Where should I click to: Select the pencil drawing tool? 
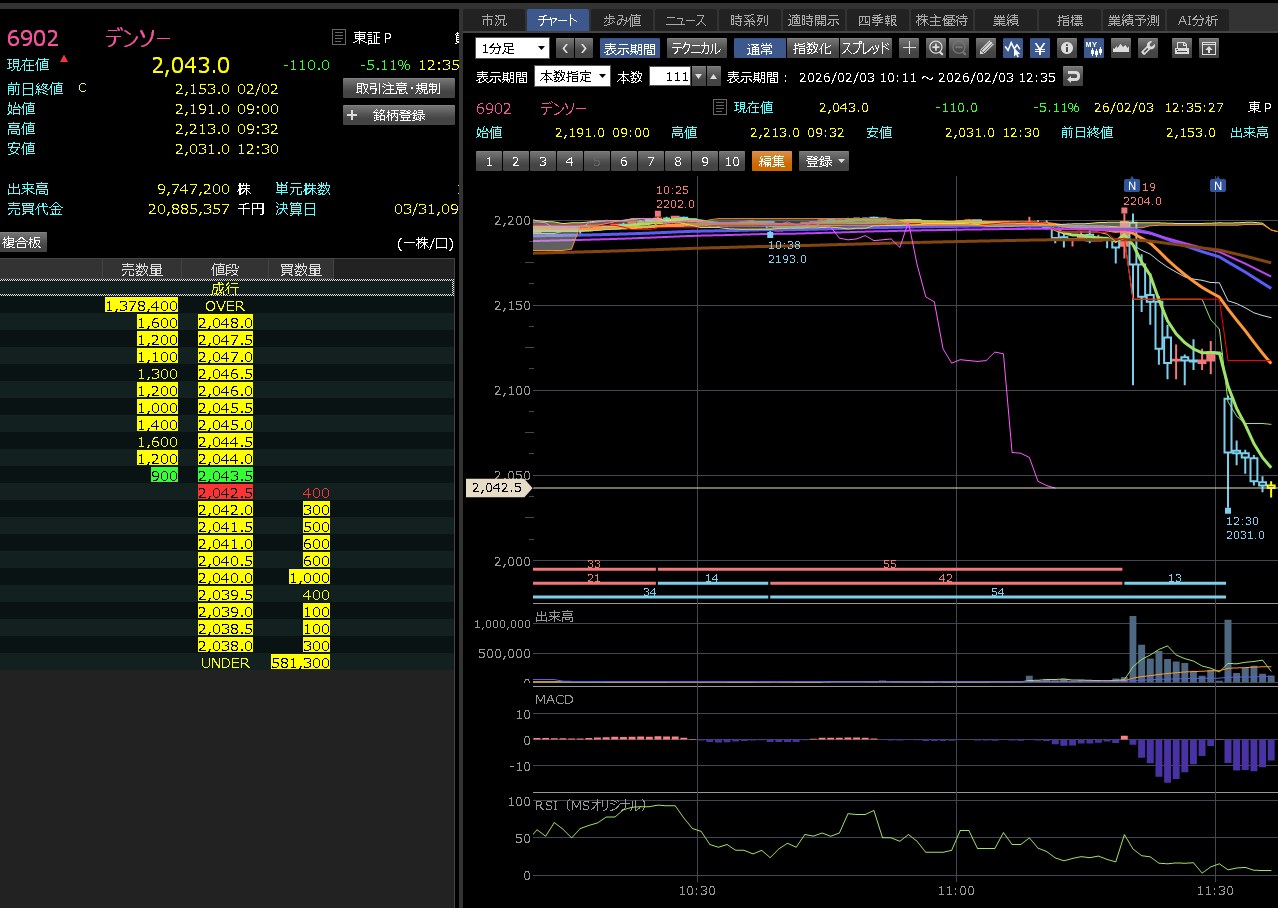986,48
